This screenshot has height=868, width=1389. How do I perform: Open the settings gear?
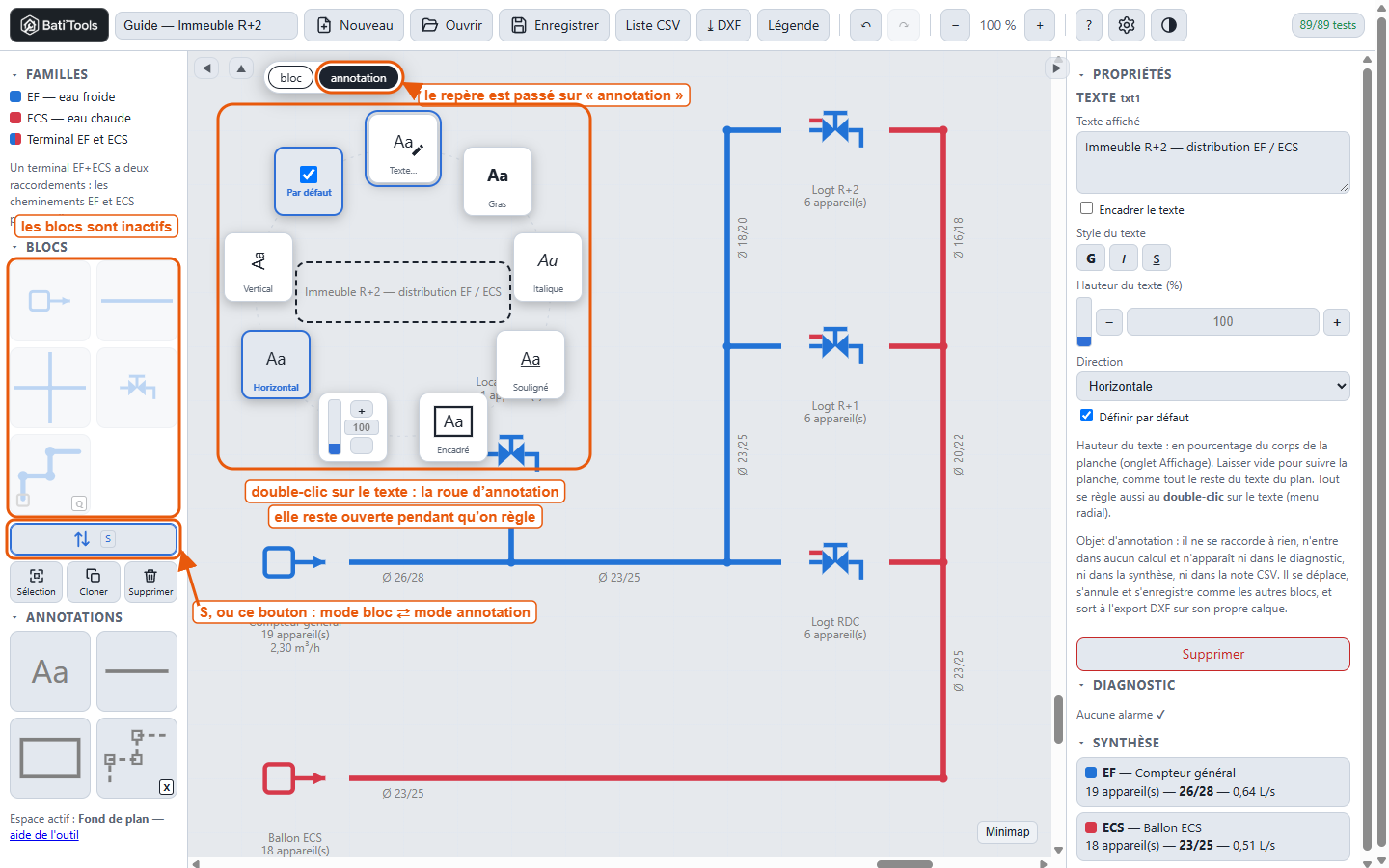[x=1127, y=25]
